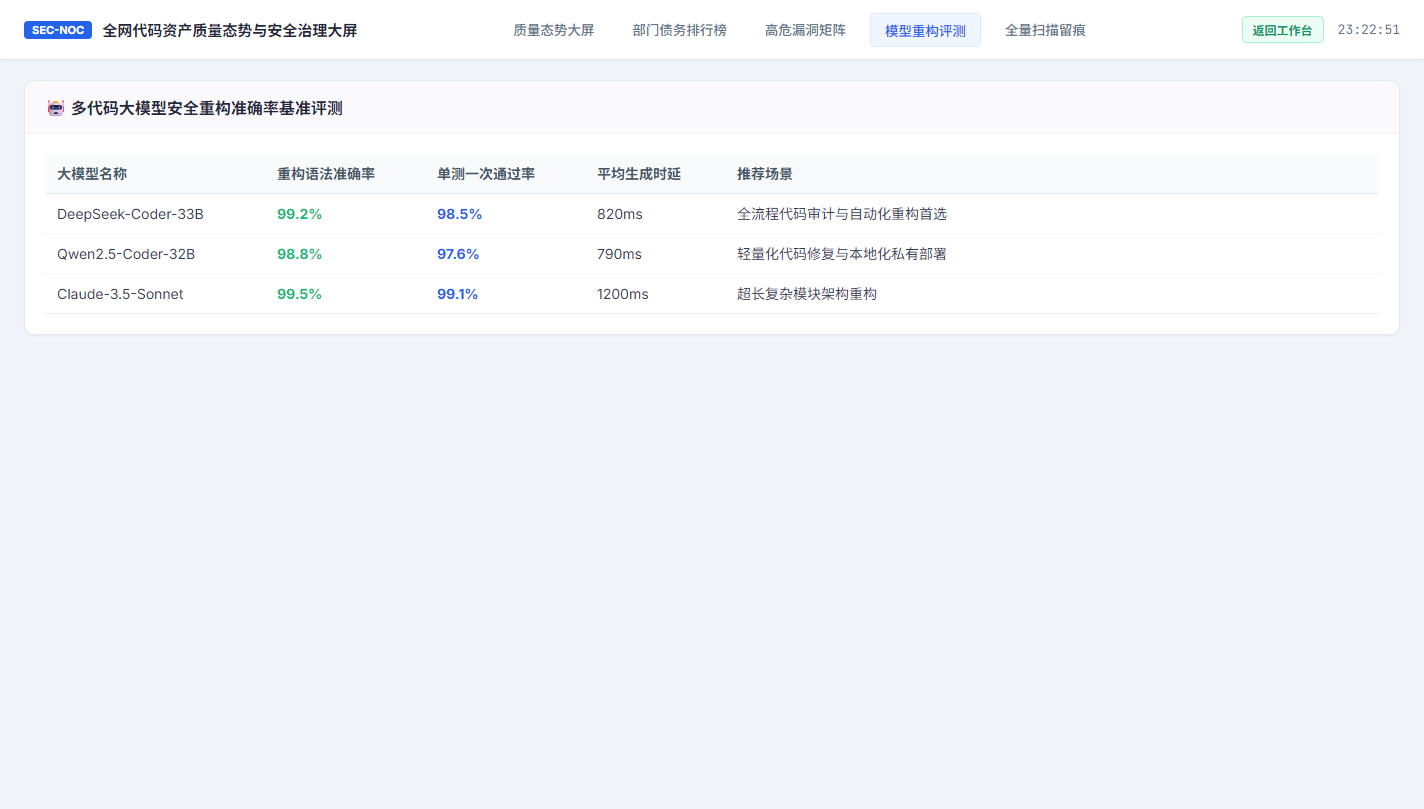Click the 97.6% unit test pass rate
The height and width of the screenshot is (809, 1424).
click(458, 254)
